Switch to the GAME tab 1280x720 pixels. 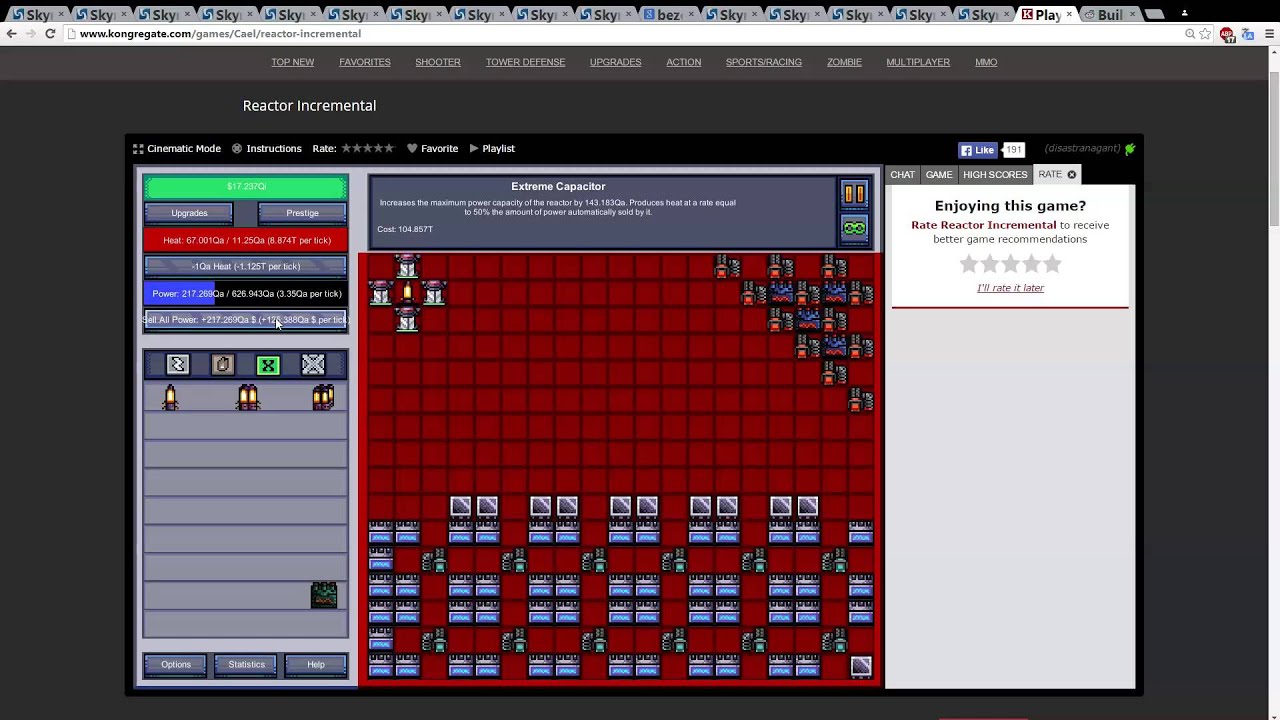[x=939, y=174]
